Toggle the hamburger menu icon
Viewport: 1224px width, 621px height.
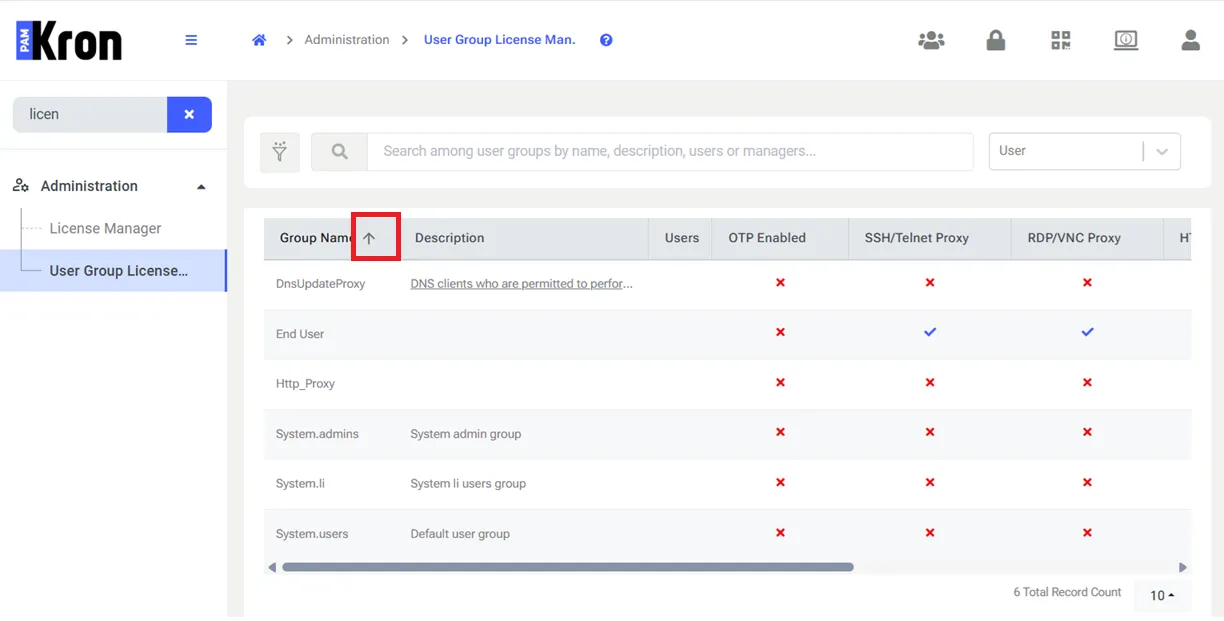tap(191, 40)
